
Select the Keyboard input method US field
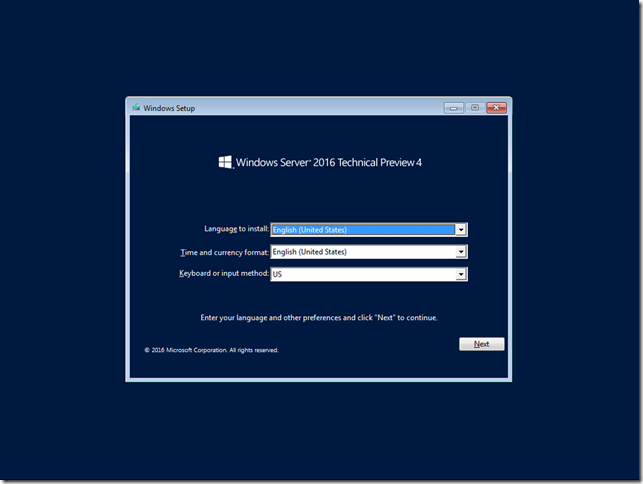(x=369, y=274)
